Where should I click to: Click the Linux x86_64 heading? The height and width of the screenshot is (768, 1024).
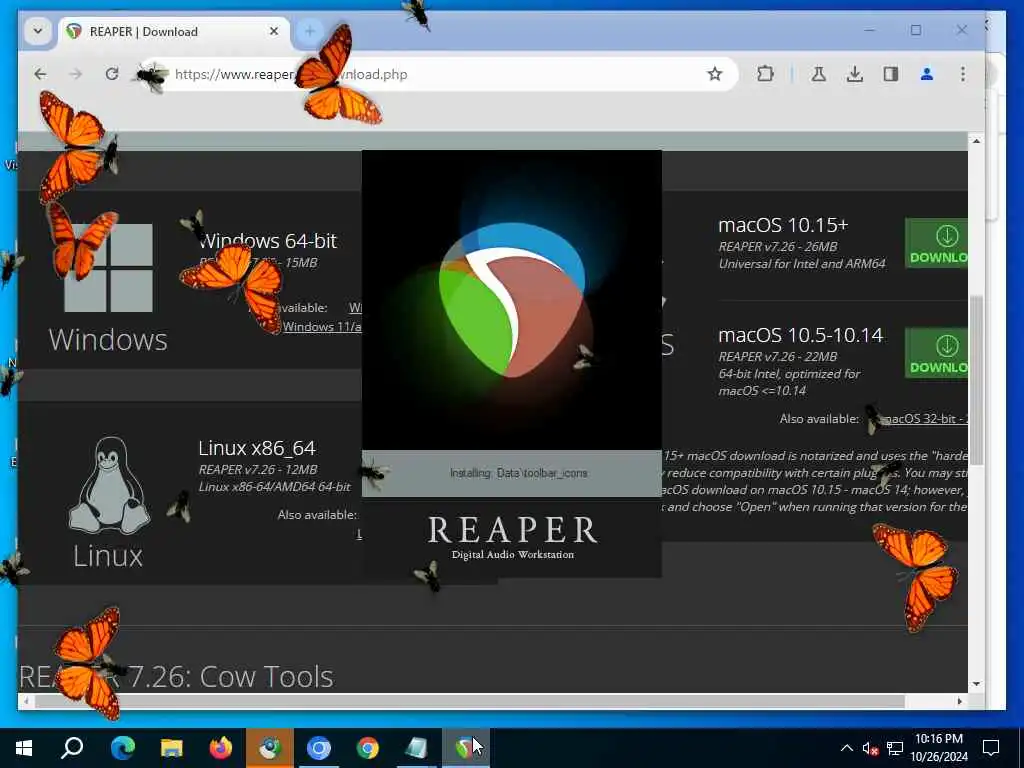[257, 448]
